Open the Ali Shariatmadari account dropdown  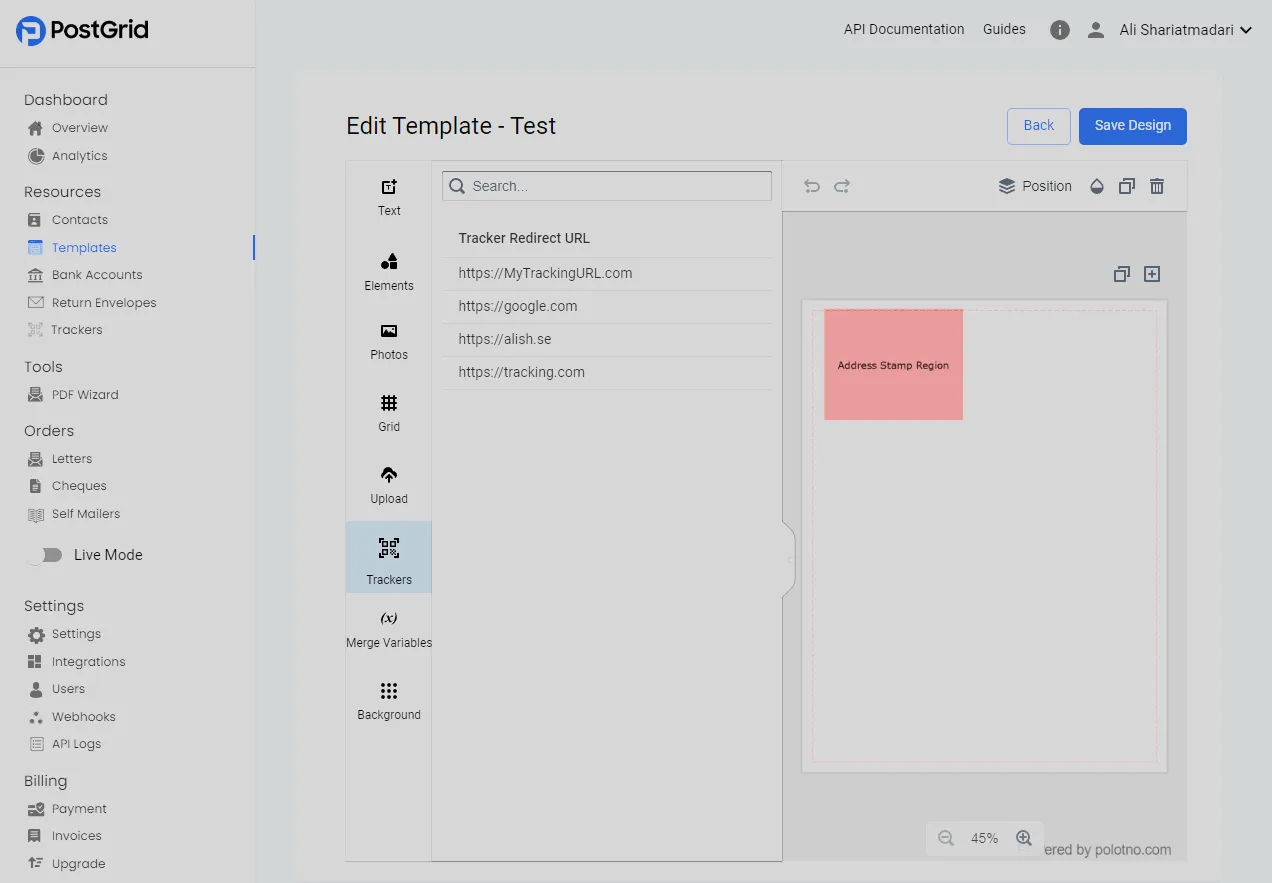click(1185, 29)
